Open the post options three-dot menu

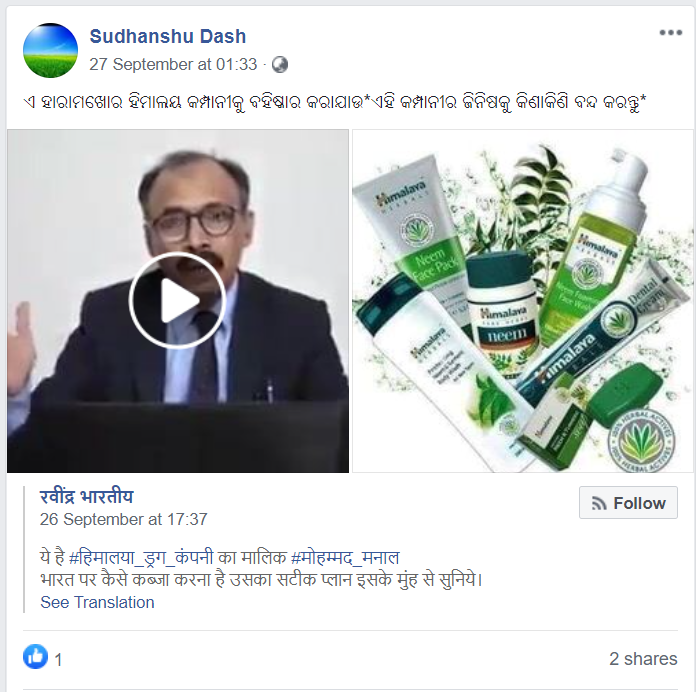pyautogui.click(x=670, y=32)
